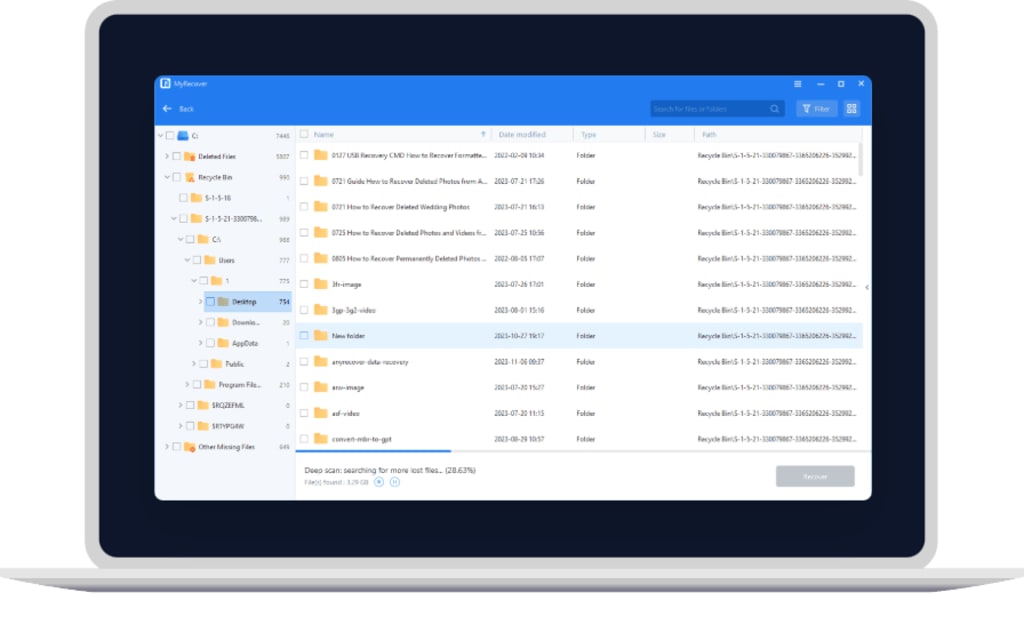1024x617 pixels.
Task: Sort by Size column header
Action: tap(659, 134)
